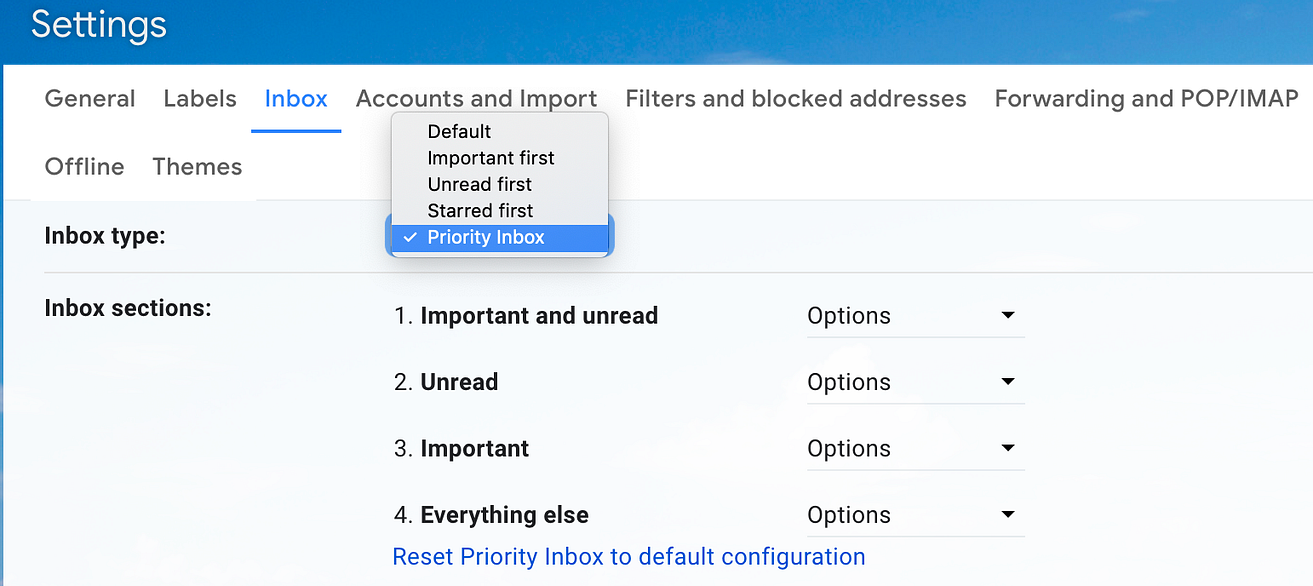The image size is (1313, 586).
Task: Choose Starred first in the dropdown list
Action: point(480,211)
